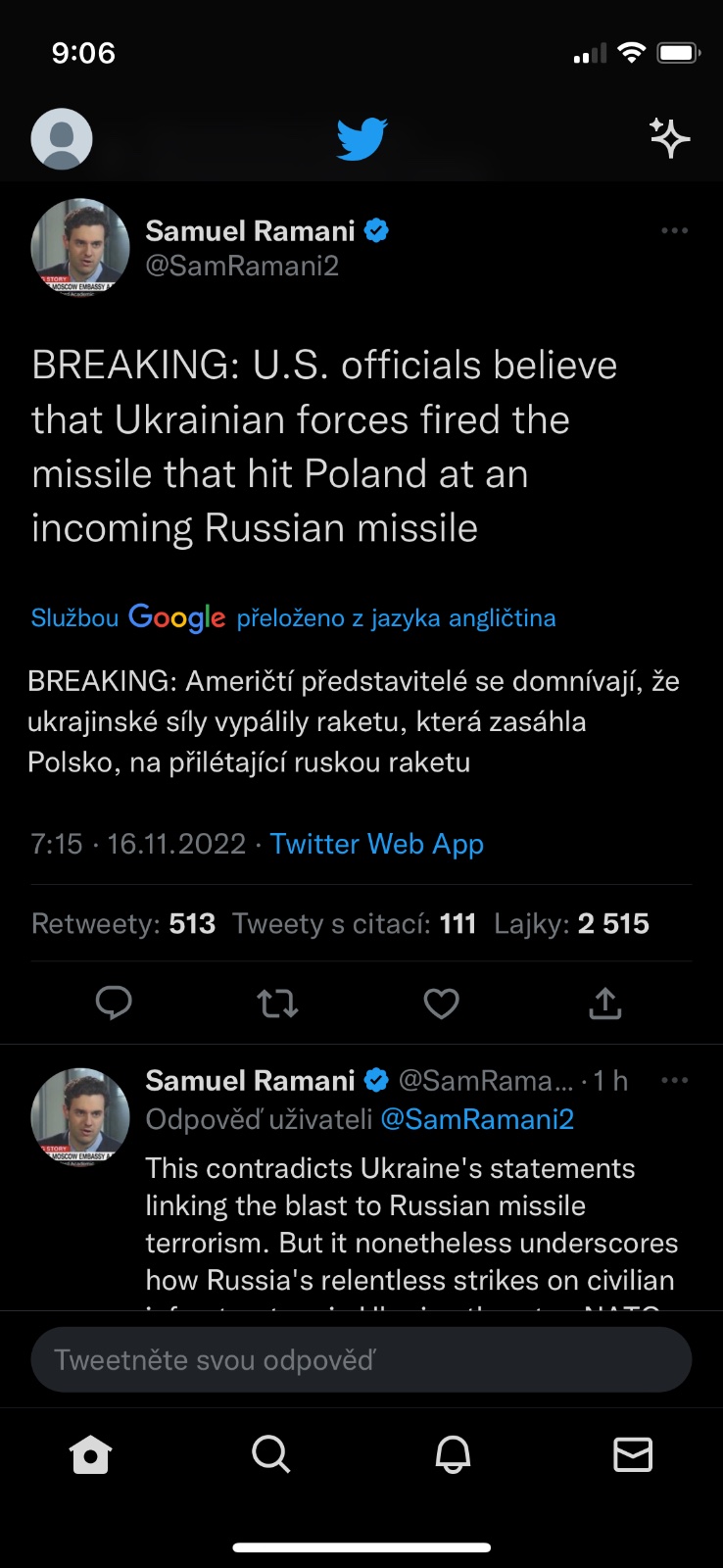Open the Messages envelope tab

[633, 1454]
